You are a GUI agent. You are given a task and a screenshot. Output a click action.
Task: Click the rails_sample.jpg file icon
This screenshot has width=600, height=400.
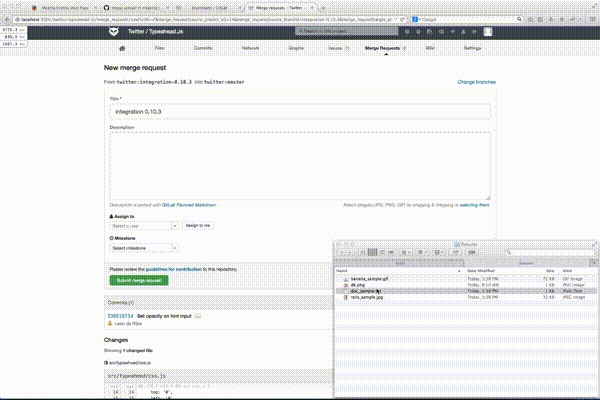(x=344, y=297)
